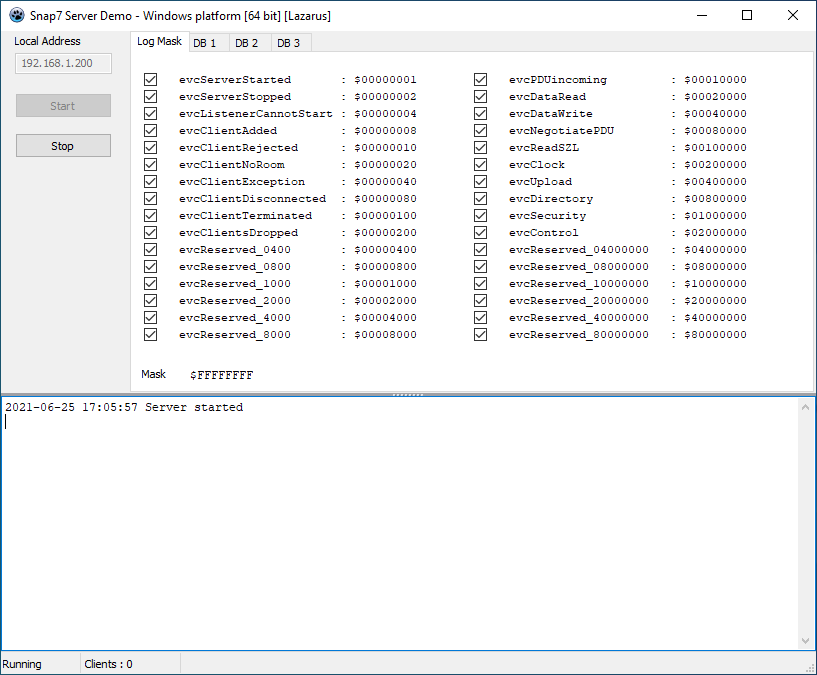Uncheck evcReserved_40000000 checkbox
Viewport: 817px width, 675px height.
480,317
